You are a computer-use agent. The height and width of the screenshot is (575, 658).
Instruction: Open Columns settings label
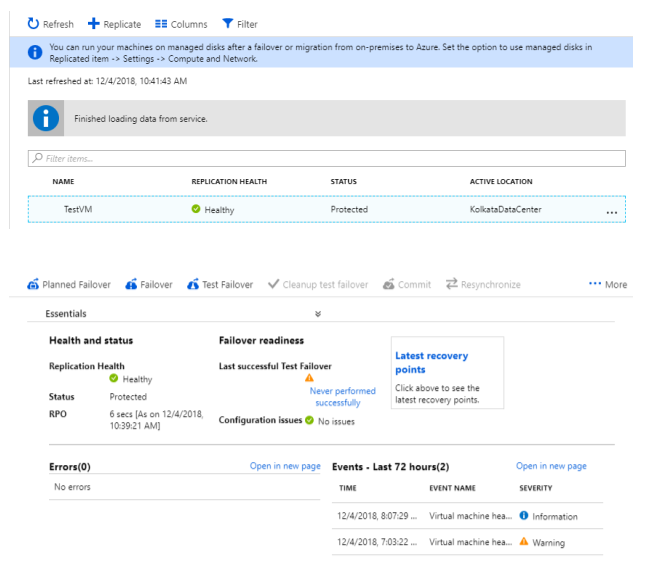(x=189, y=24)
